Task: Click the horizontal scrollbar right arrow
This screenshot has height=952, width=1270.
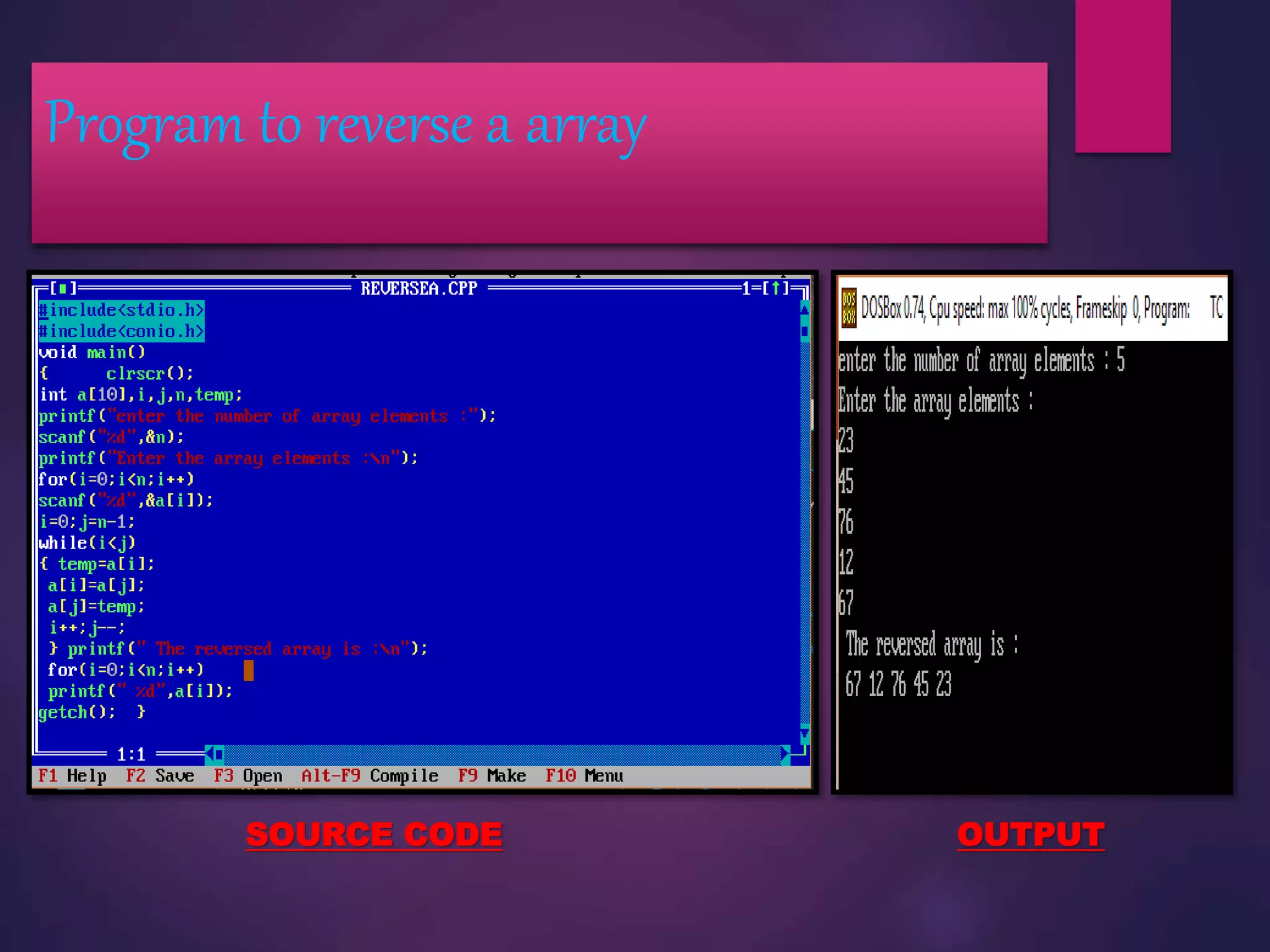Action: 785,754
